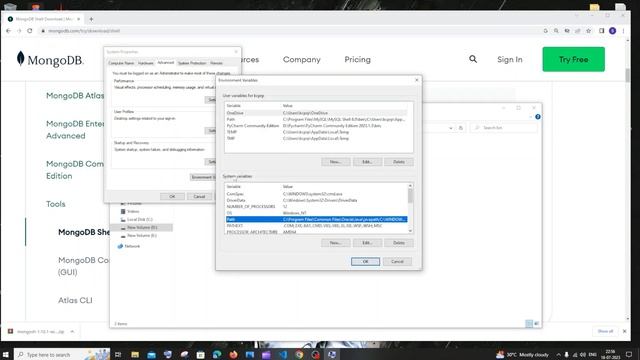Select the user Path variable row

(x=316, y=119)
